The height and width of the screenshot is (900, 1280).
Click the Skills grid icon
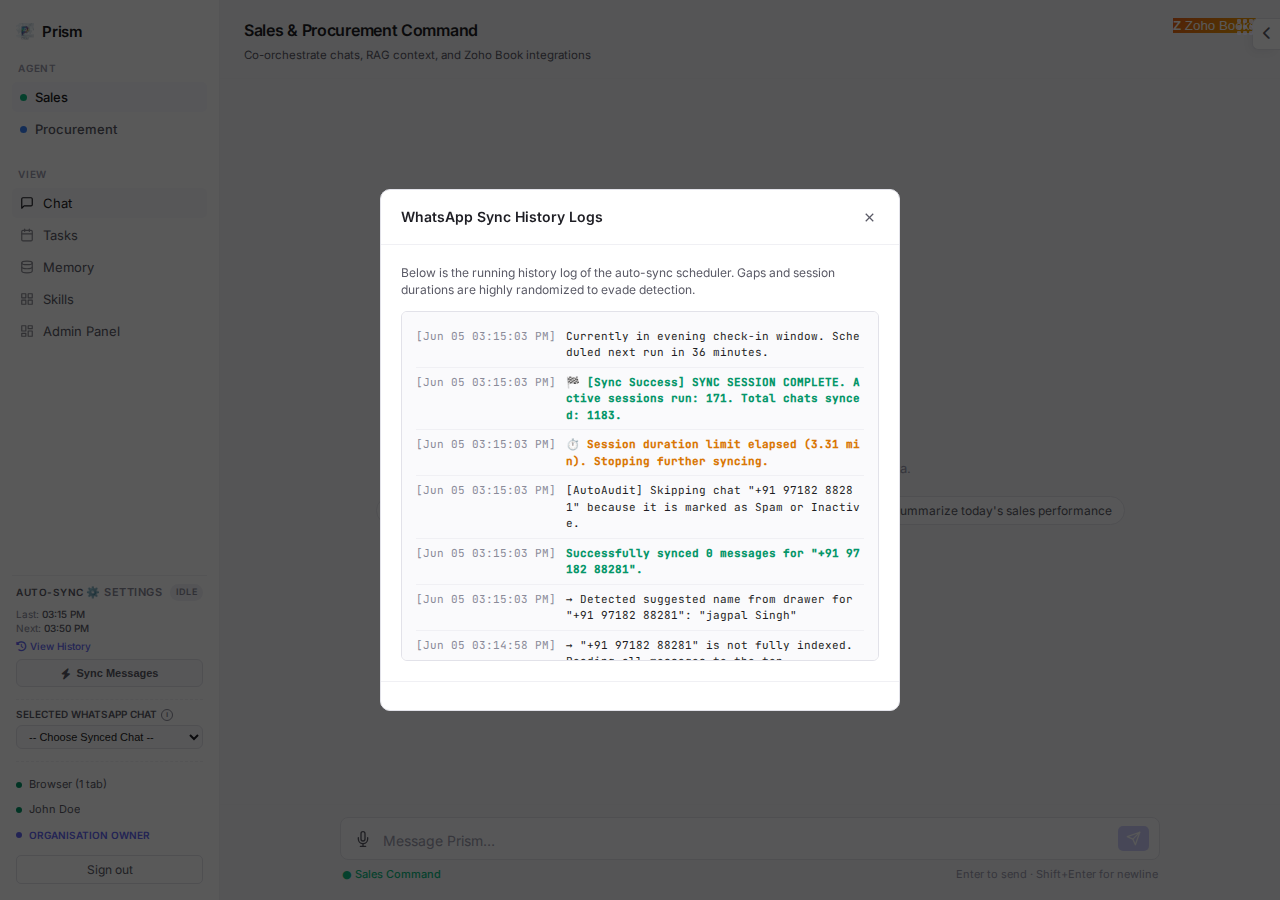click(27, 299)
